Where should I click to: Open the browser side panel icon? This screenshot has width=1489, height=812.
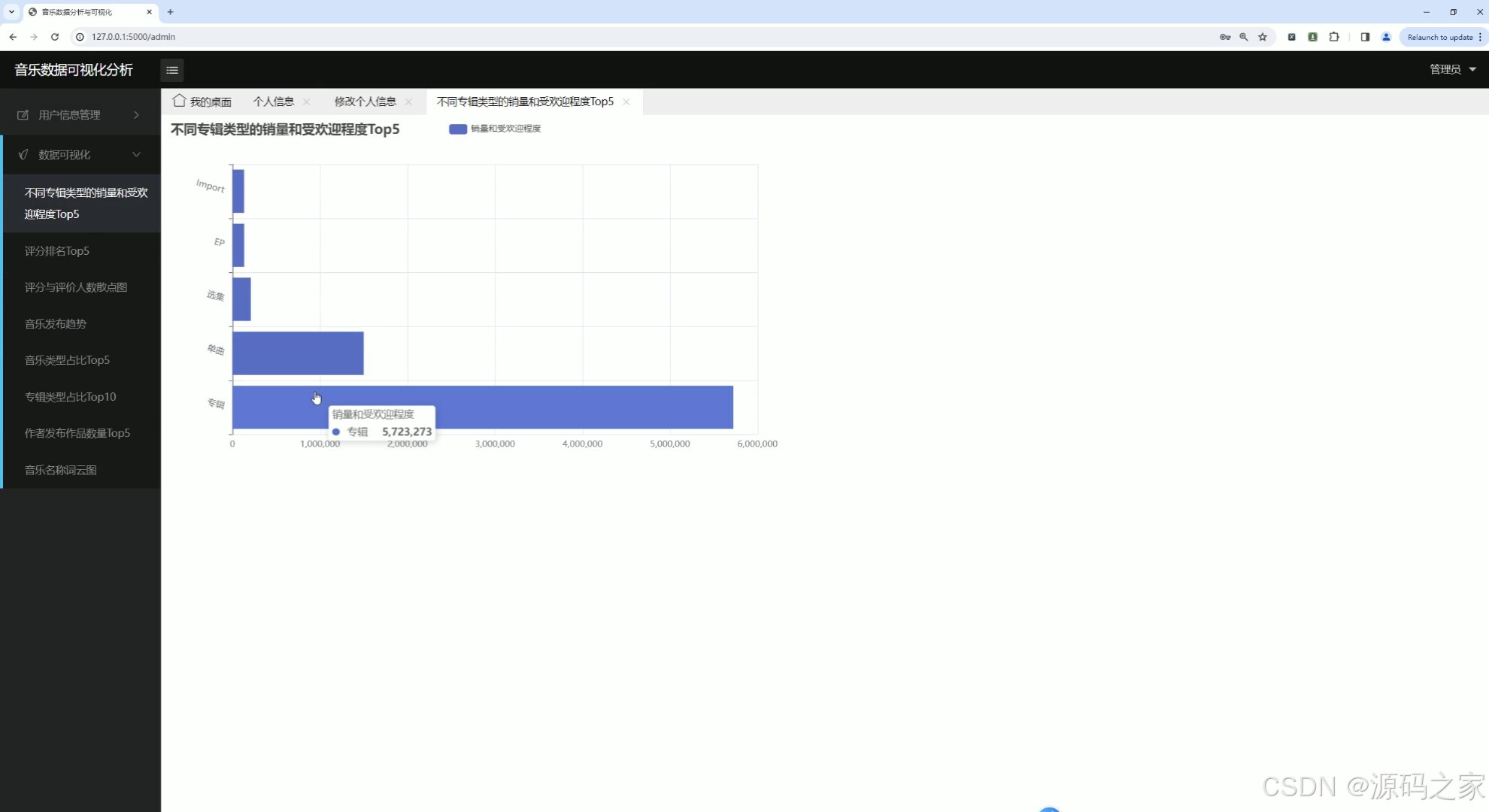click(1365, 37)
